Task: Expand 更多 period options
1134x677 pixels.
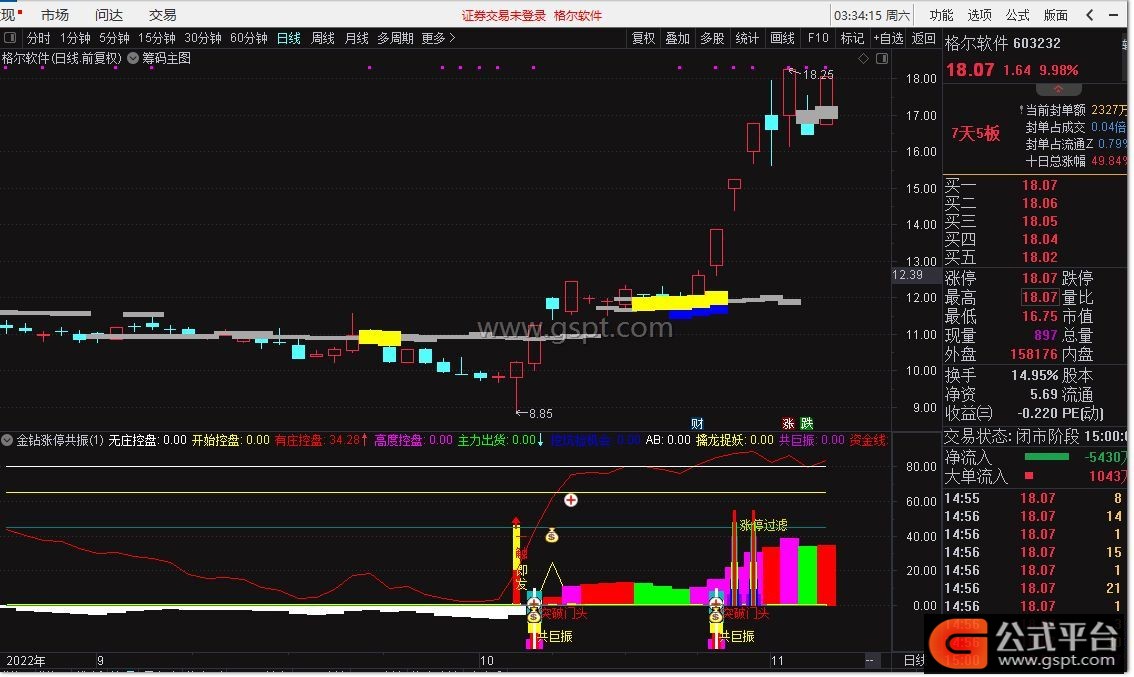Action: click(x=438, y=38)
